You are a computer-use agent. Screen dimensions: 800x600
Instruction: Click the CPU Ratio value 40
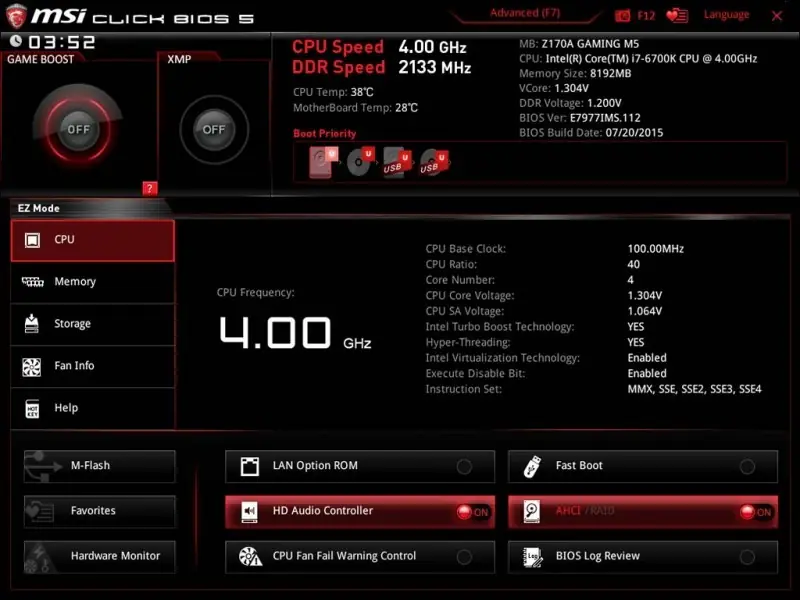tap(634, 264)
